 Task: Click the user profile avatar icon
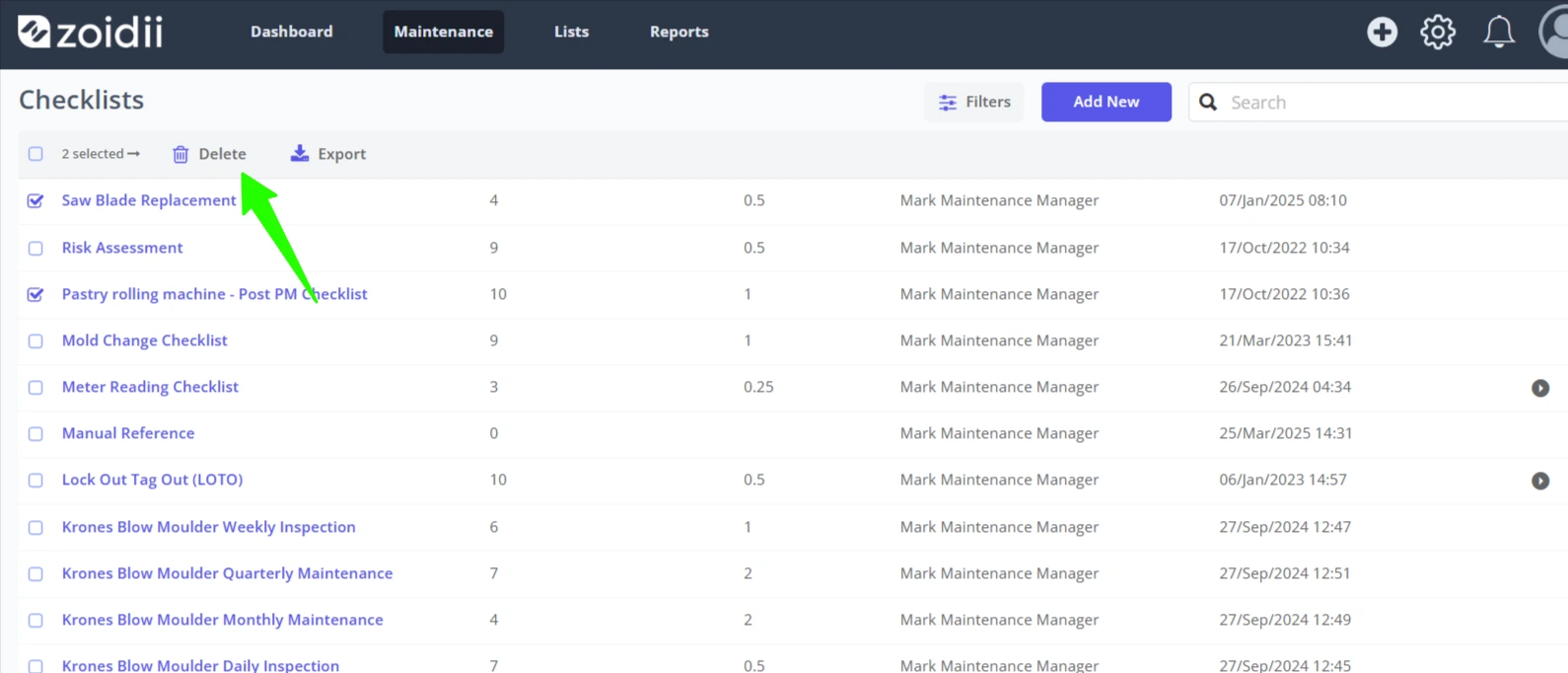pos(1554,32)
